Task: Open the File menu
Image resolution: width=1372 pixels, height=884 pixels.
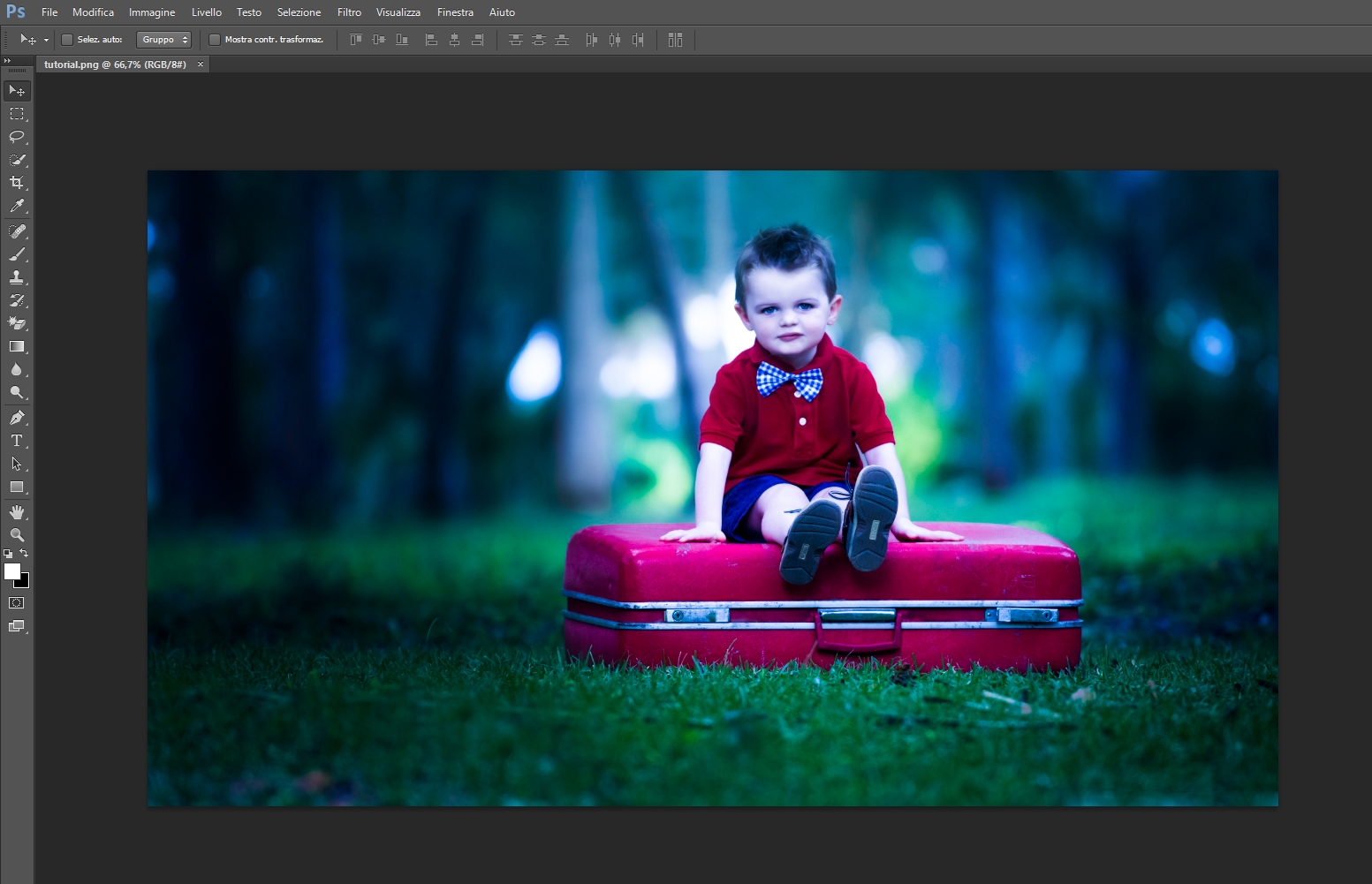Action: coord(49,12)
